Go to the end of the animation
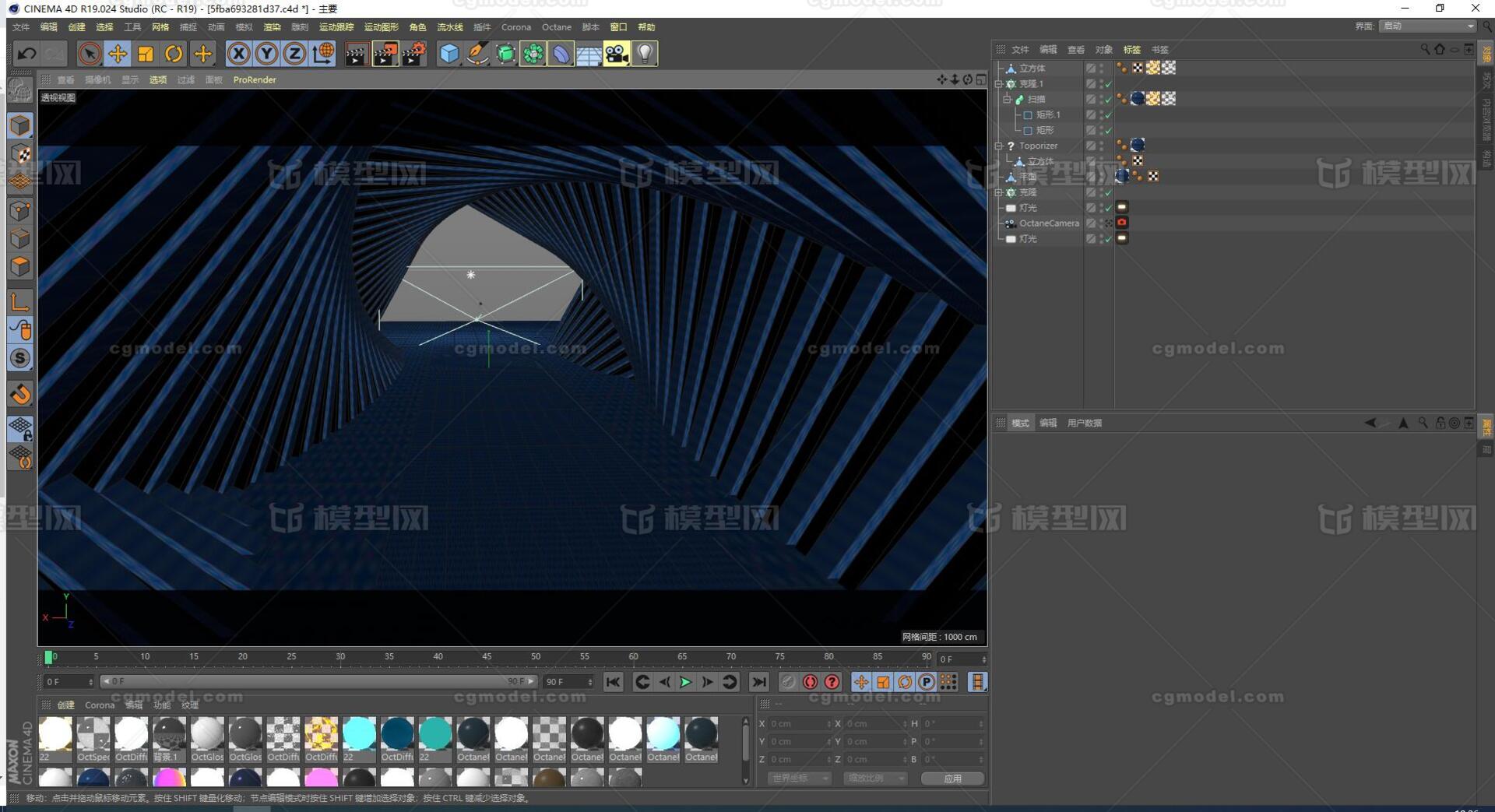This screenshot has width=1495, height=812. click(758, 682)
